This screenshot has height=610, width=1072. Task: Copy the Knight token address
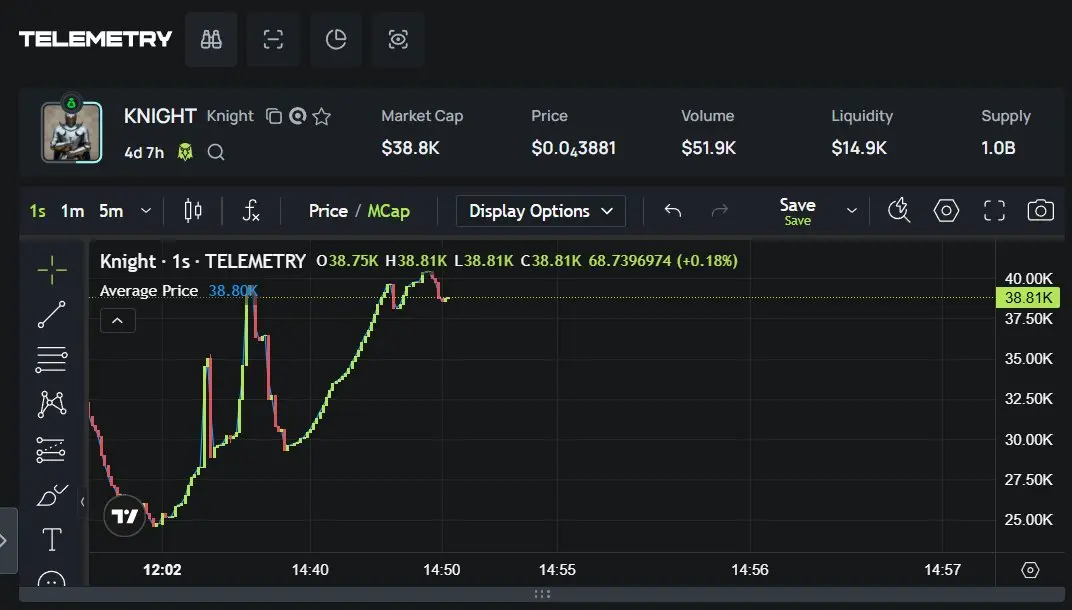coord(273,116)
